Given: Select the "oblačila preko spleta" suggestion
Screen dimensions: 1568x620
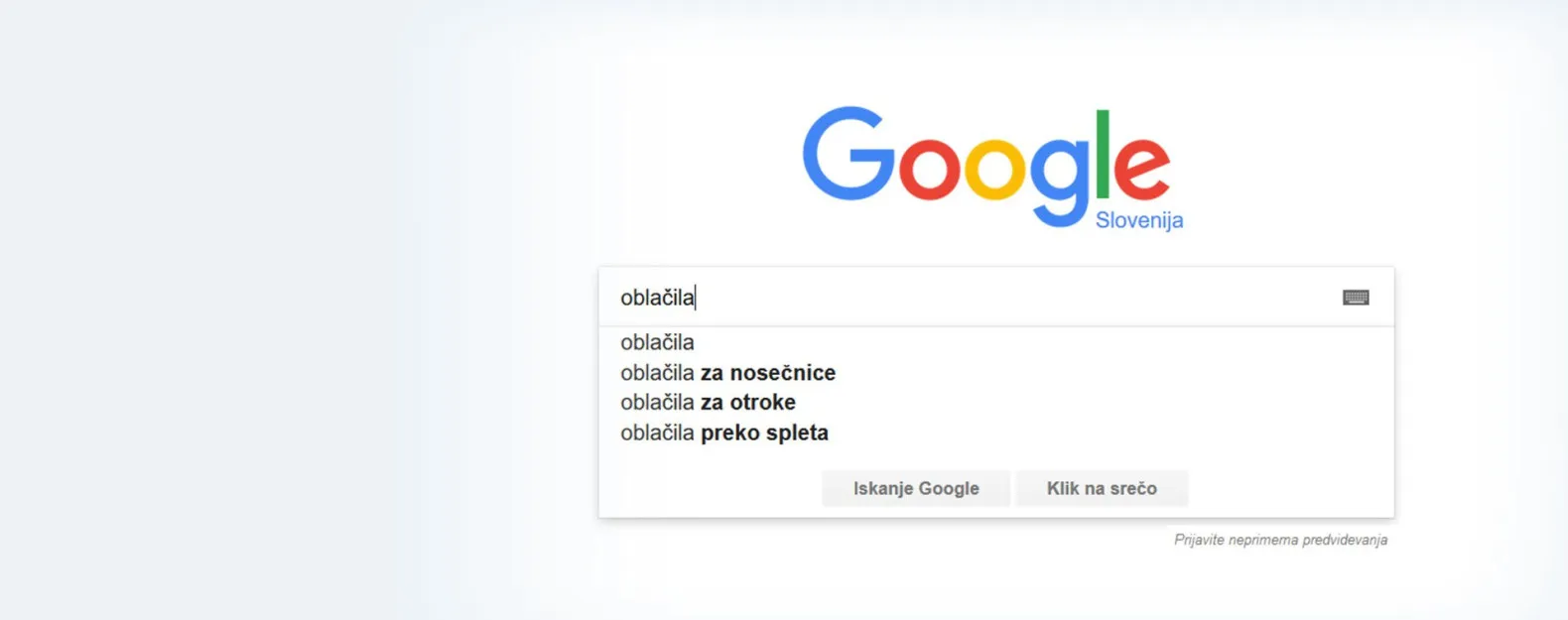Looking at the screenshot, I should pyautogui.click(x=723, y=433).
